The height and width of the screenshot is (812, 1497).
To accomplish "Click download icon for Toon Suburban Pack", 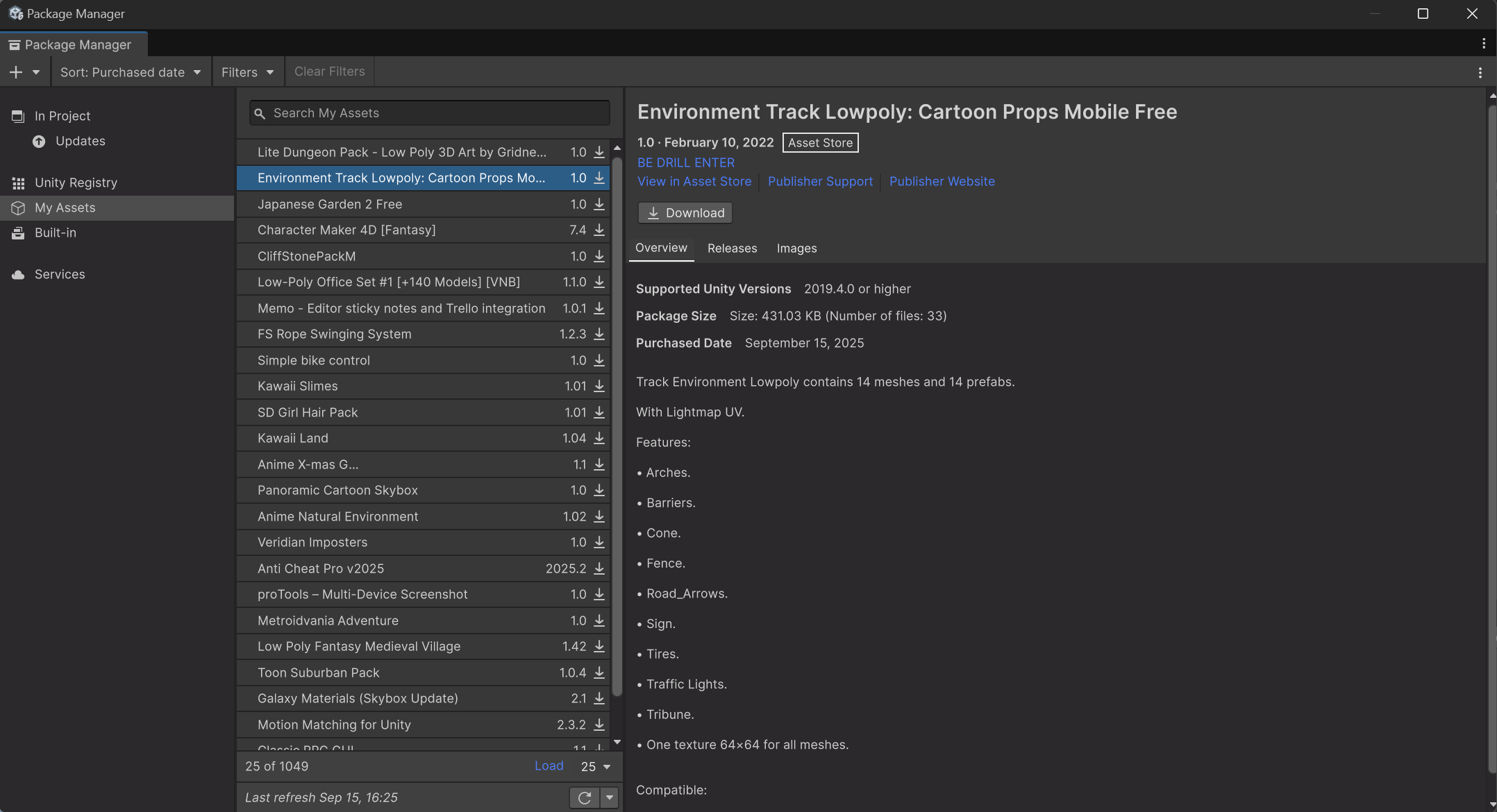I will (x=599, y=673).
